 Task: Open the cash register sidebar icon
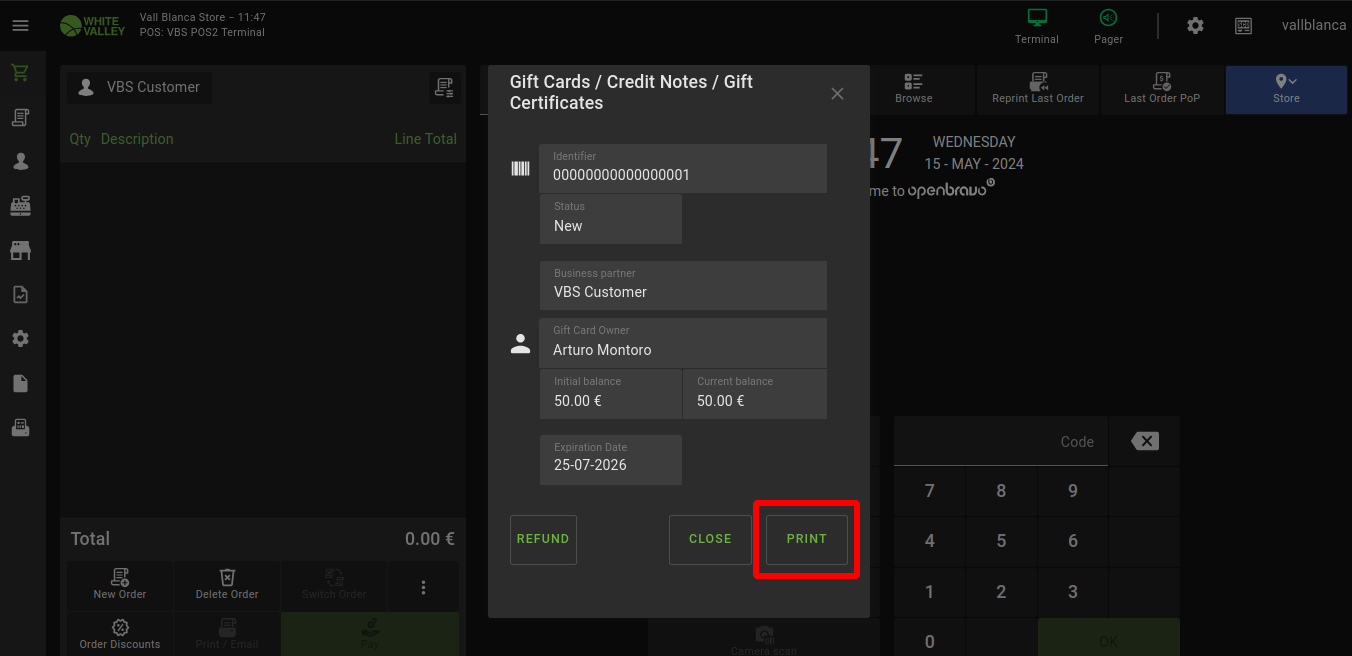[20, 206]
